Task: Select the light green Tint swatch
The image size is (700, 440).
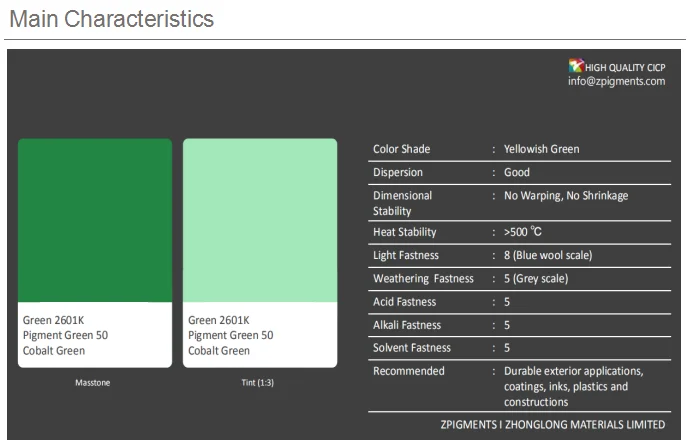Action: pyautogui.click(x=260, y=220)
